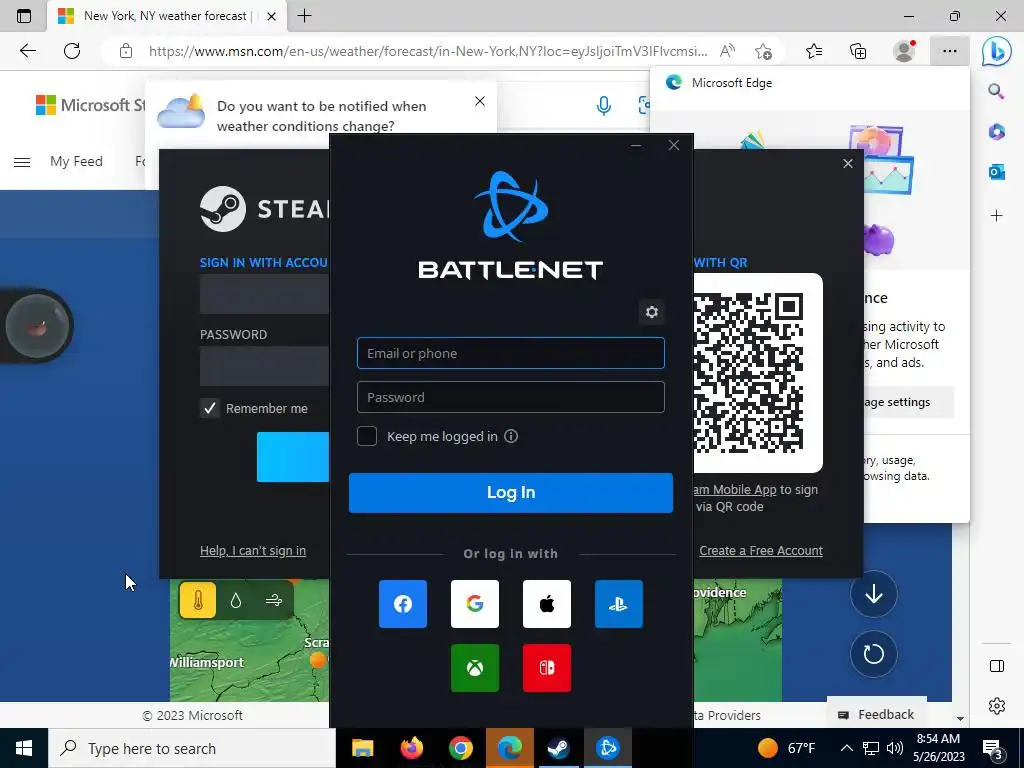Log in with Facebook on Battle.net
Screen dimensions: 1024x768
tap(403, 604)
